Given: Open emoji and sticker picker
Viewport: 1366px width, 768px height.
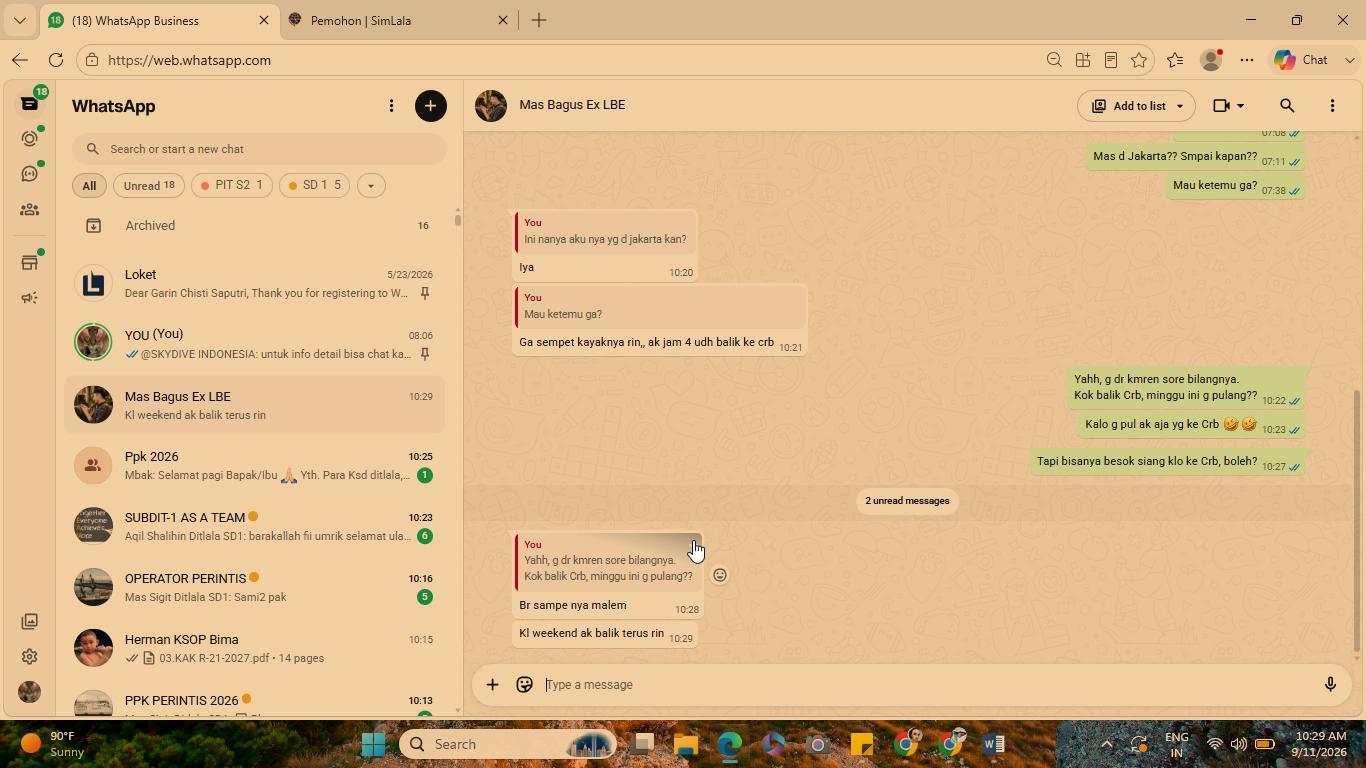Looking at the screenshot, I should pyautogui.click(x=524, y=685).
